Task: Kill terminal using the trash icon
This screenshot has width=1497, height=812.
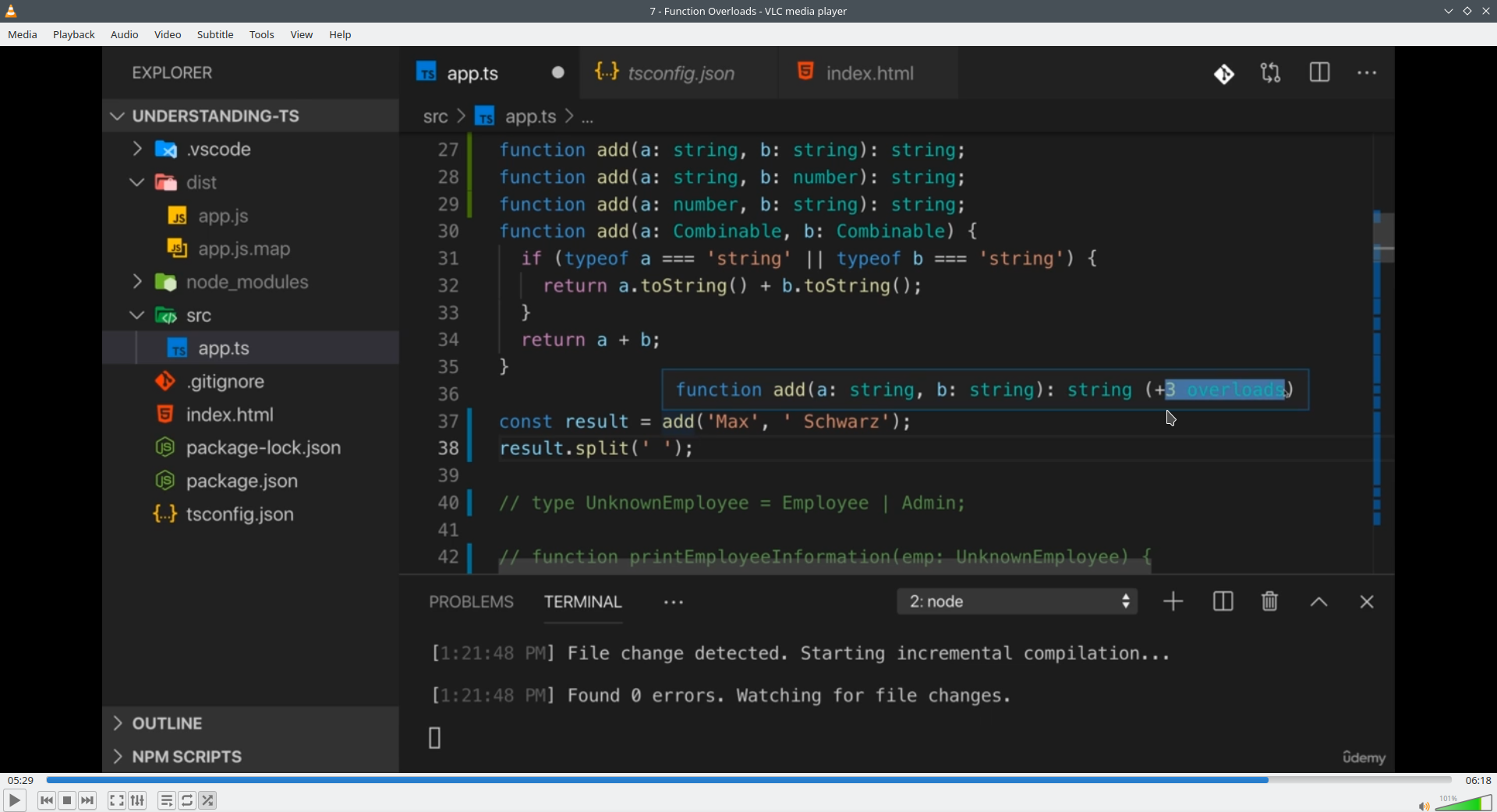Action: click(1270, 602)
